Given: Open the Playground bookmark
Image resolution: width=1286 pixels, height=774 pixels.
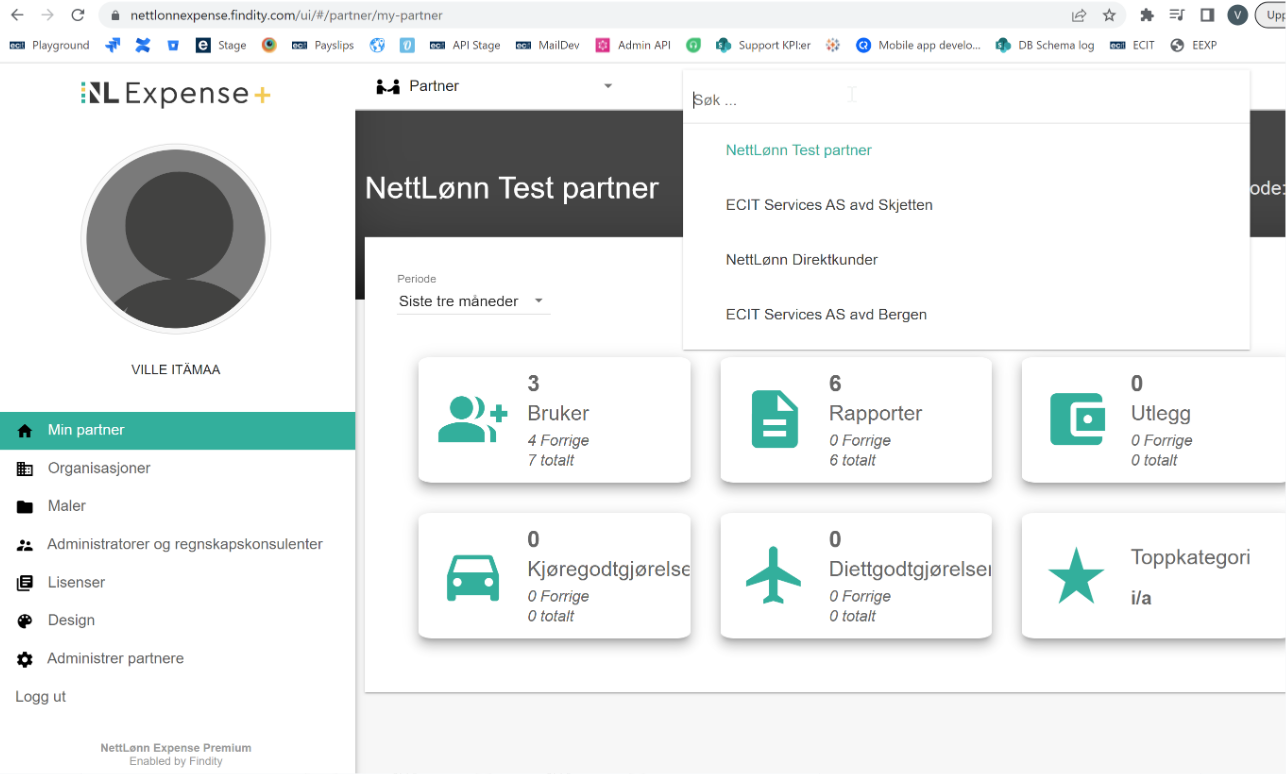Looking at the screenshot, I should coord(50,45).
